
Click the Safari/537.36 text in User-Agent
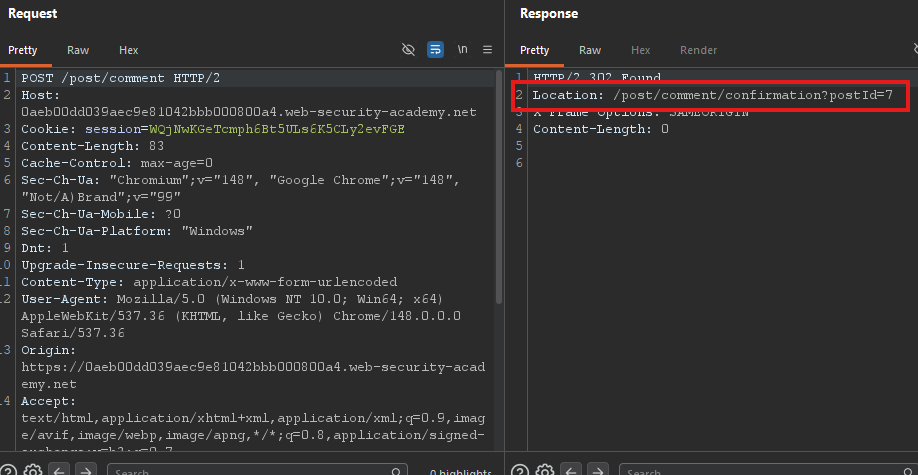point(73,333)
